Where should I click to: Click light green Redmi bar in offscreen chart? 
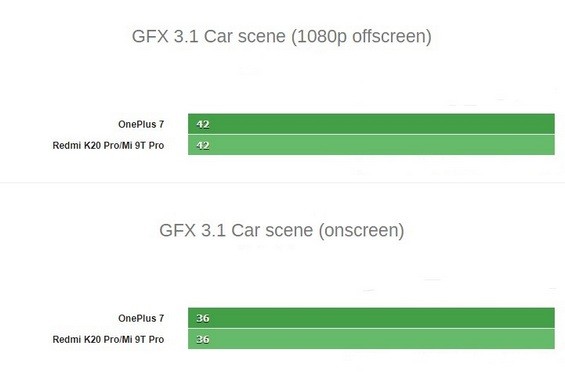point(371,145)
